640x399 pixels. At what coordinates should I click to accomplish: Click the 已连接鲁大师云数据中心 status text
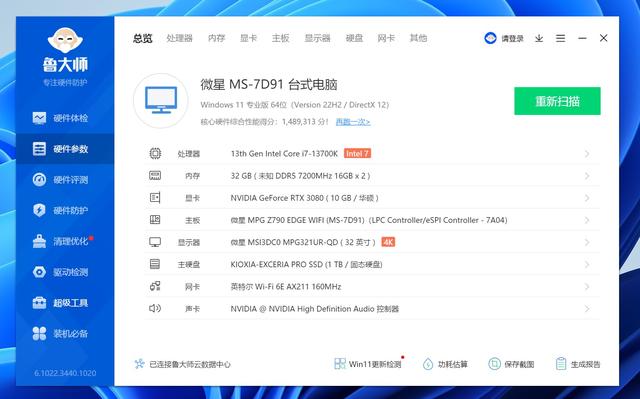190,364
